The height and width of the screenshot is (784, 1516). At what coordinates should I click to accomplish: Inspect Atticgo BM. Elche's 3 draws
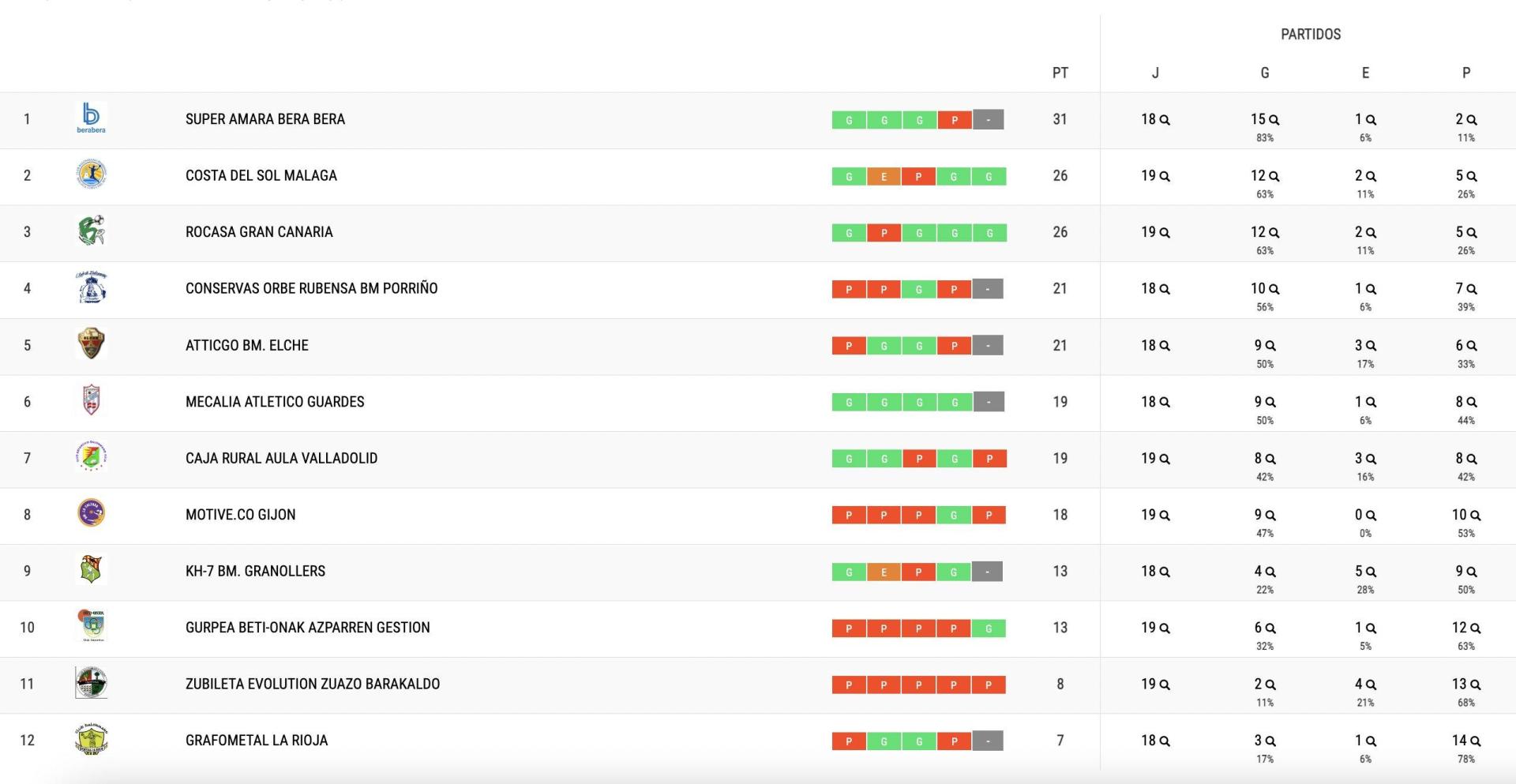click(1365, 345)
